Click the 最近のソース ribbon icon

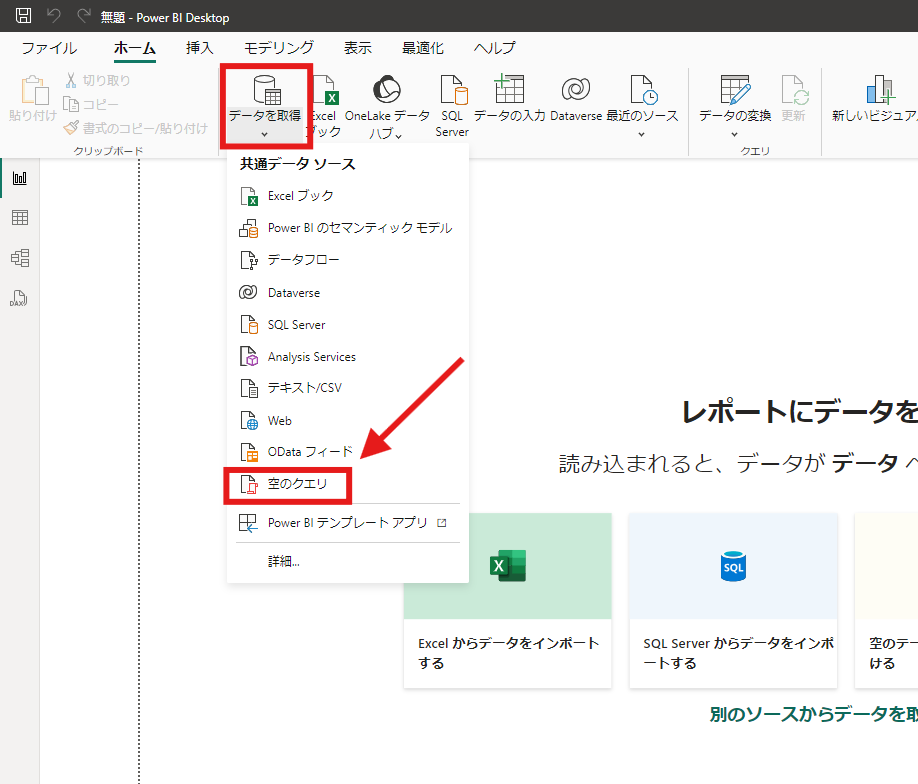(x=643, y=89)
